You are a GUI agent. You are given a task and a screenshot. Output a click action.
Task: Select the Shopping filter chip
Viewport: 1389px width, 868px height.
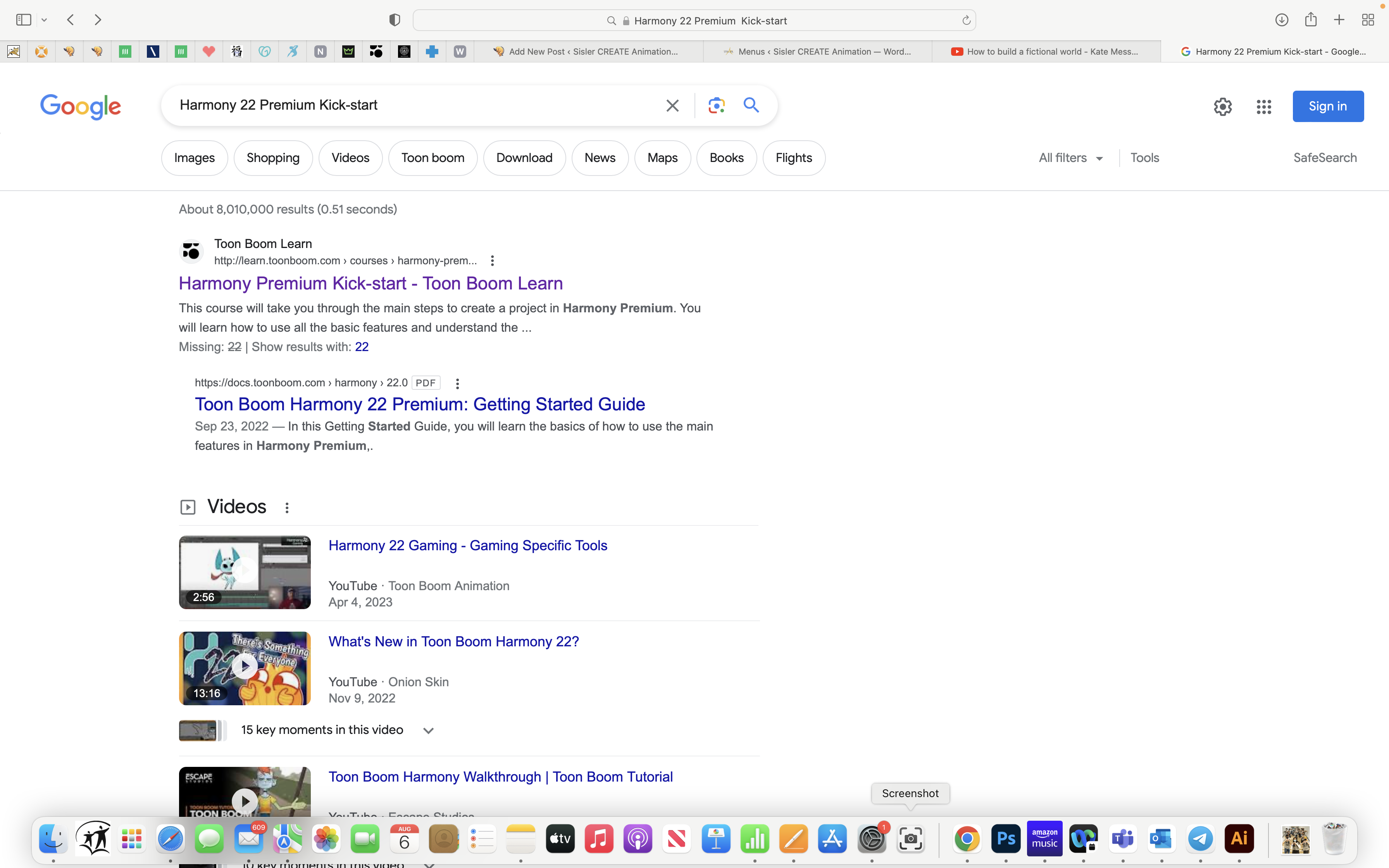point(273,158)
